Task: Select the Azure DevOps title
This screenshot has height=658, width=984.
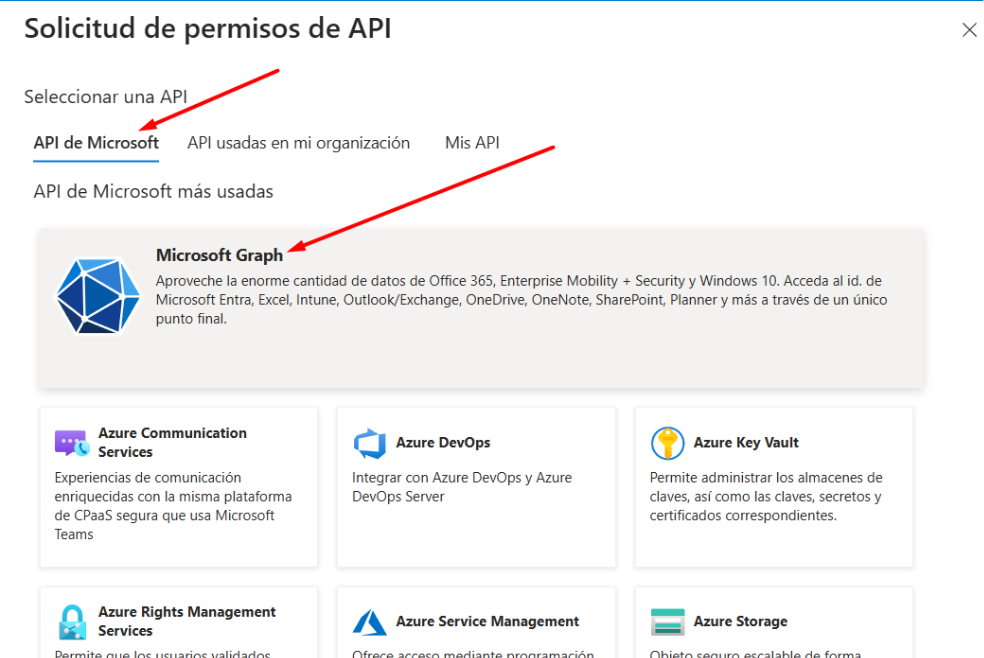Action: [x=442, y=442]
